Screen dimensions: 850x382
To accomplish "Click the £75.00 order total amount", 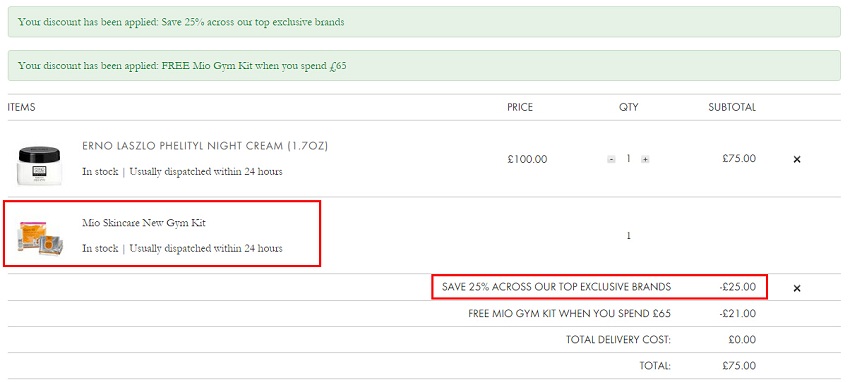I will (739, 366).
